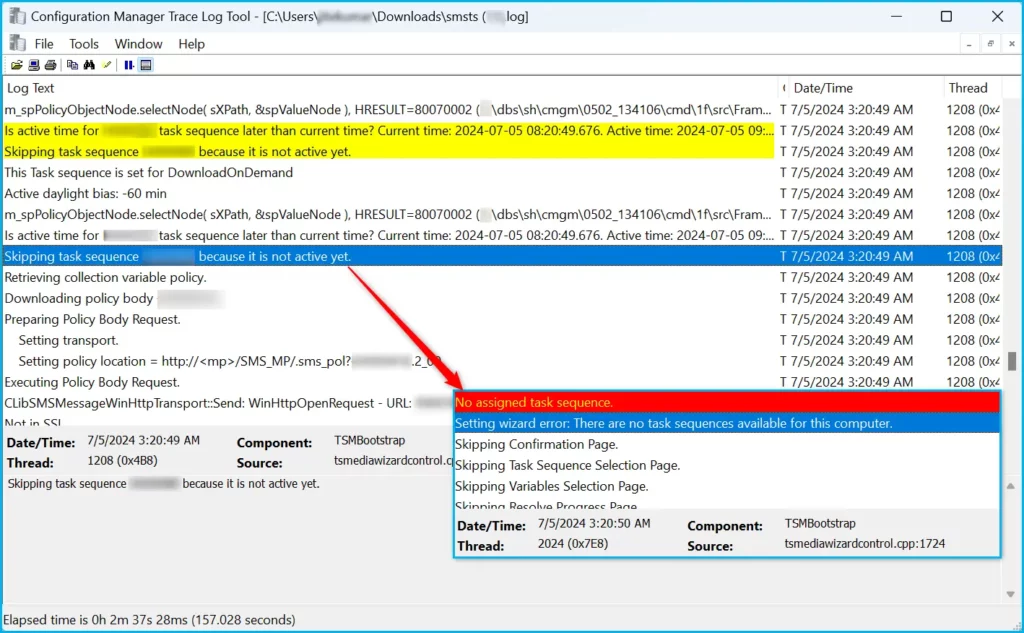Click 'Skipping Task Sequence Selection Page.' row

(727, 465)
